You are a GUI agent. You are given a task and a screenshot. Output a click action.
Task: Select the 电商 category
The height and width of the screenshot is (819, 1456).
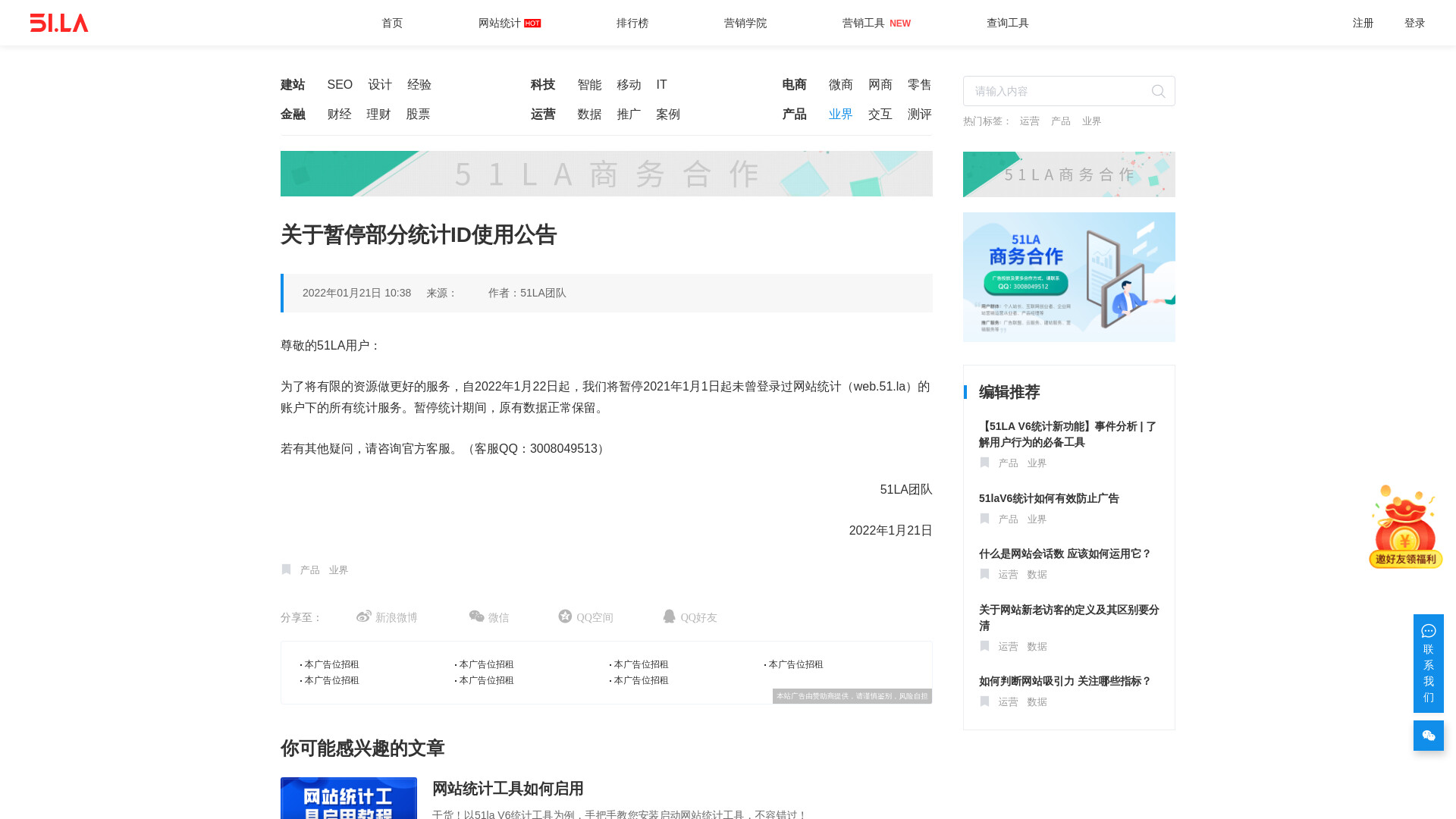tap(795, 85)
